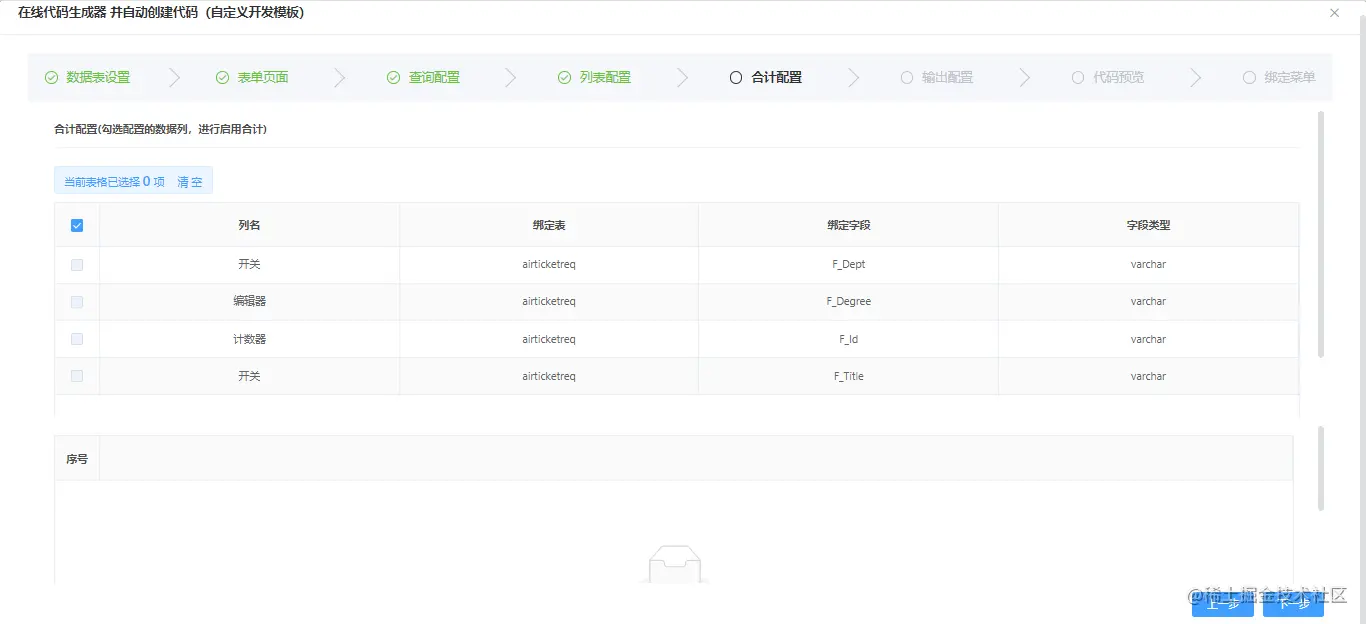Click the 绑定菜单 step circle icon

1249,77
